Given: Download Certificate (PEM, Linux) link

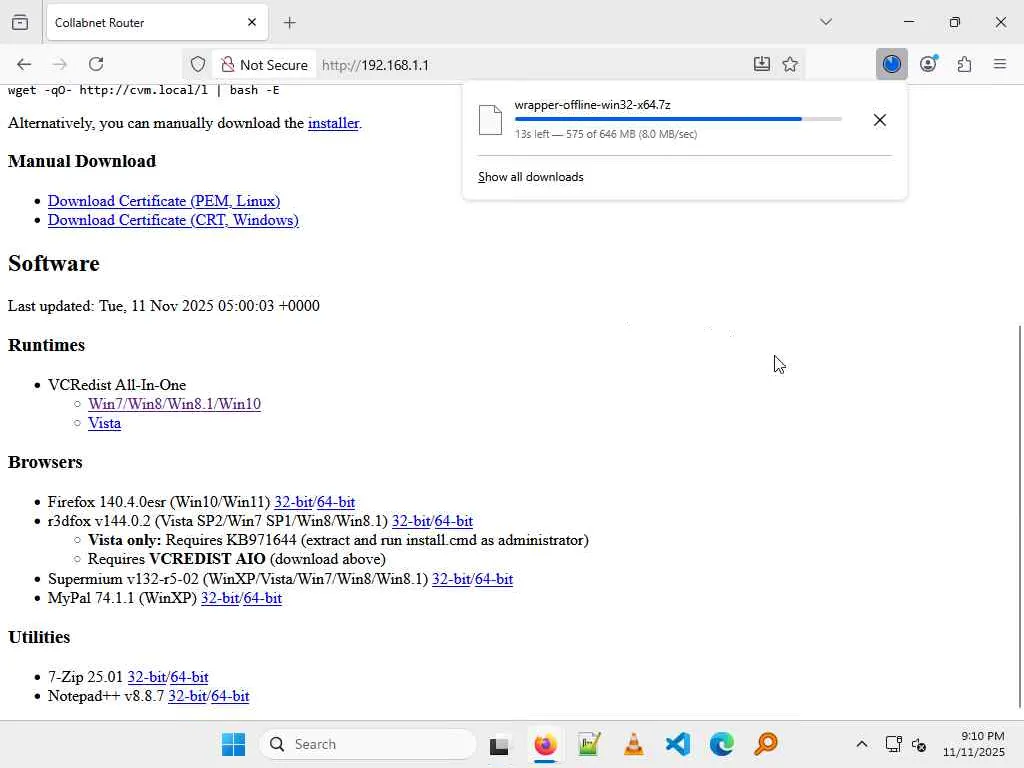Looking at the screenshot, I should [x=164, y=200].
